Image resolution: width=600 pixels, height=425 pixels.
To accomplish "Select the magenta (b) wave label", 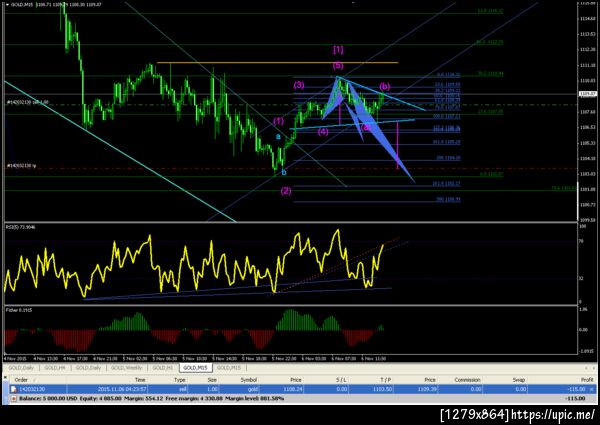I will tap(385, 86).
